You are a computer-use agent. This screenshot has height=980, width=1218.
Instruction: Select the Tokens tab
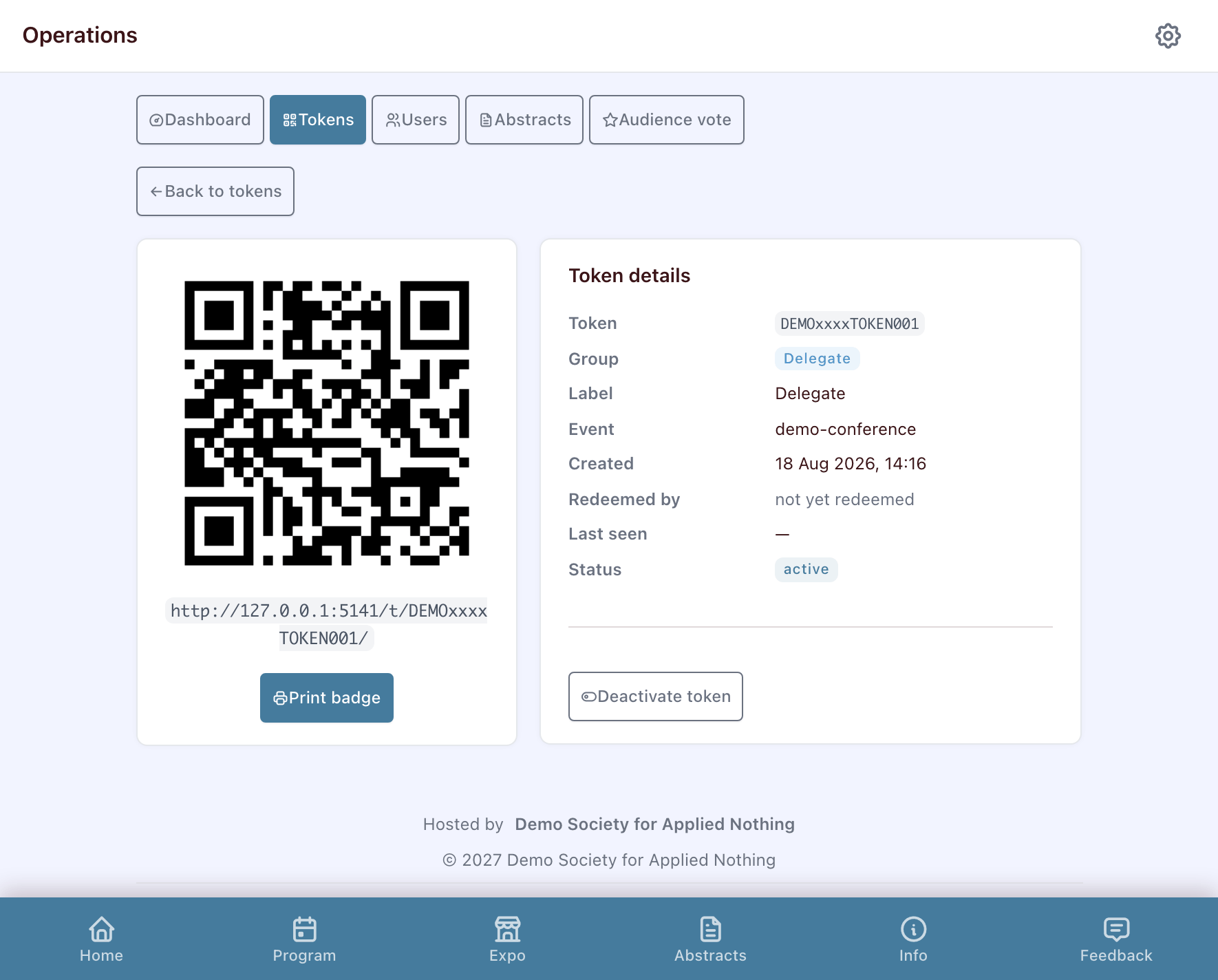(318, 120)
